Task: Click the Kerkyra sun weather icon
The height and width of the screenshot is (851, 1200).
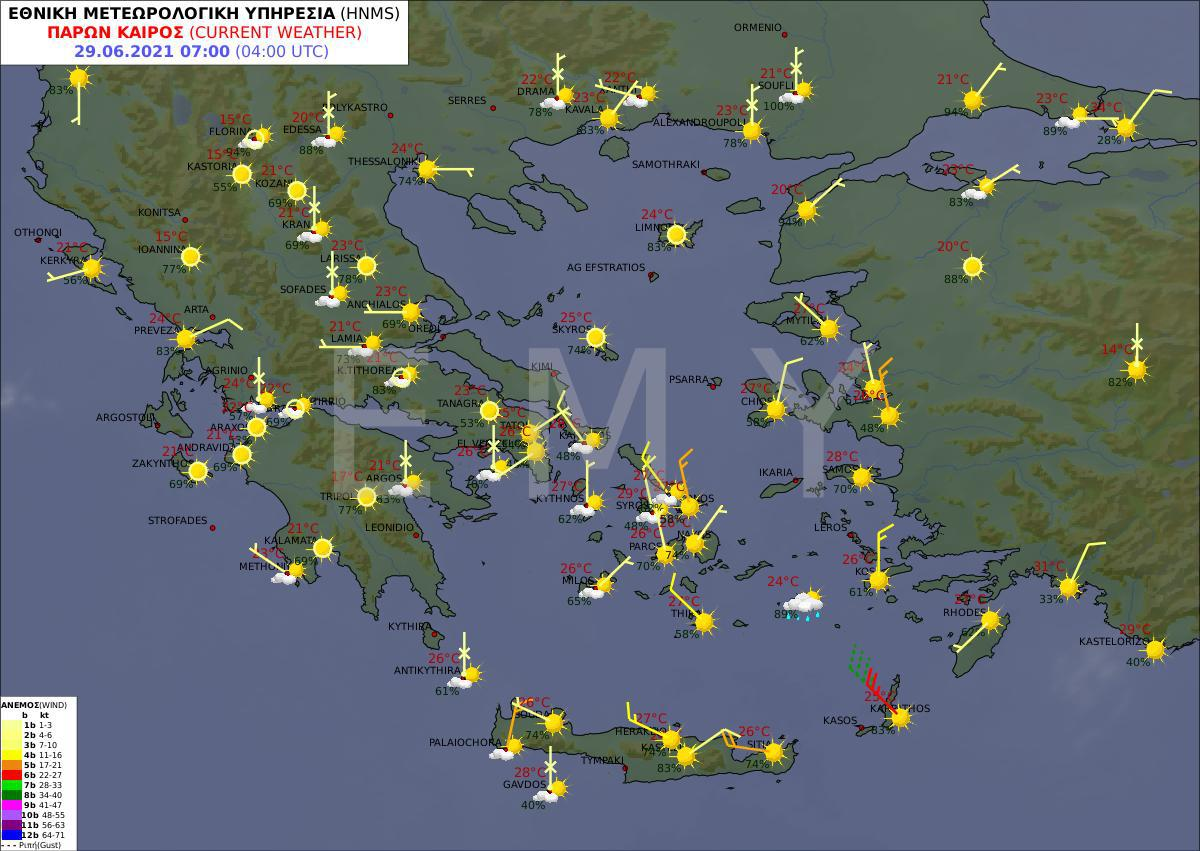Action: point(92,268)
